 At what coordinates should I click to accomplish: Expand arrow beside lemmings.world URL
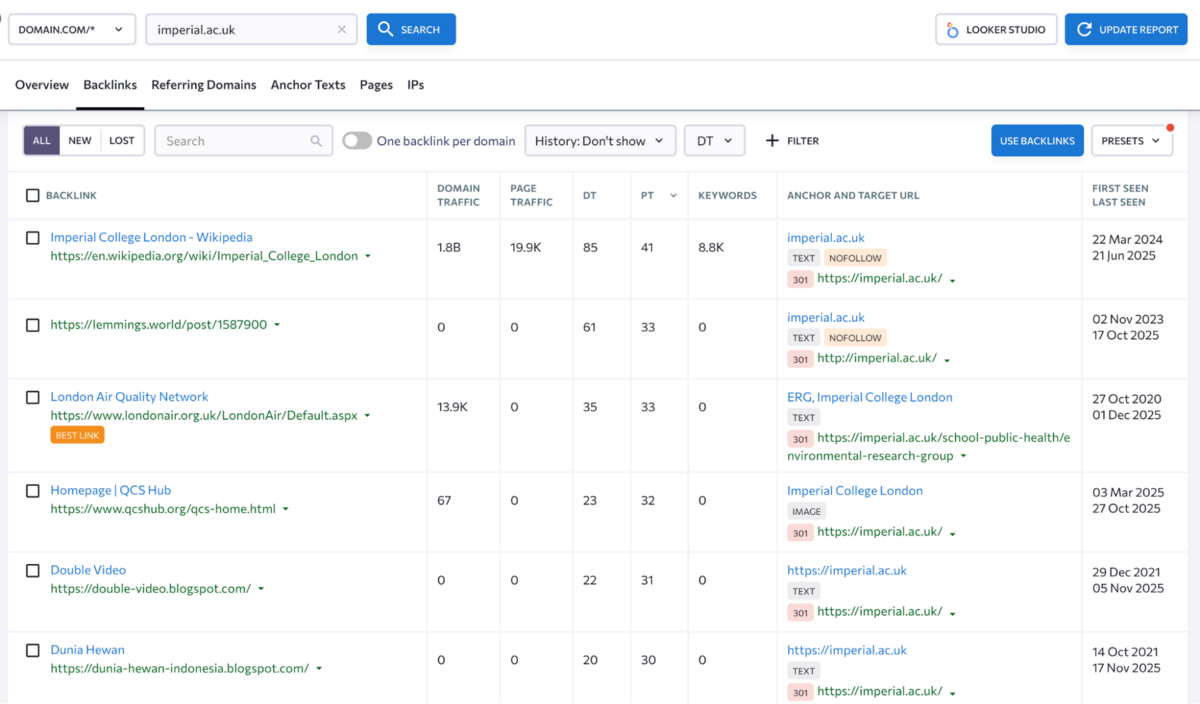click(x=277, y=325)
